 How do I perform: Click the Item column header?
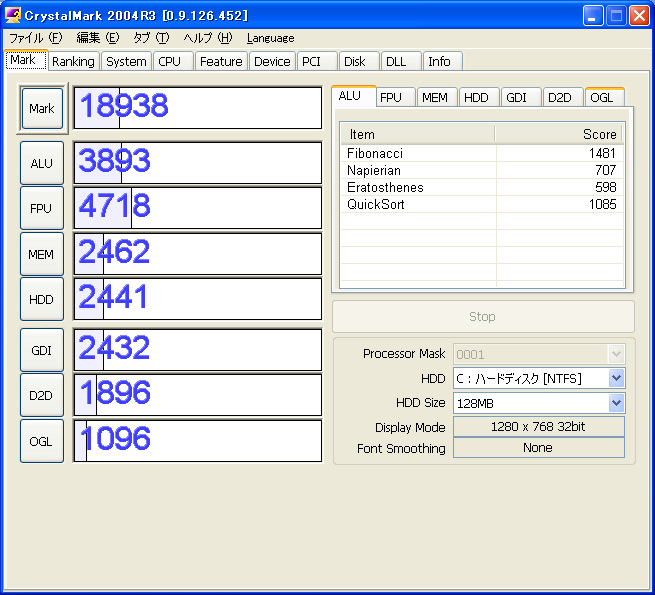(x=418, y=135)
